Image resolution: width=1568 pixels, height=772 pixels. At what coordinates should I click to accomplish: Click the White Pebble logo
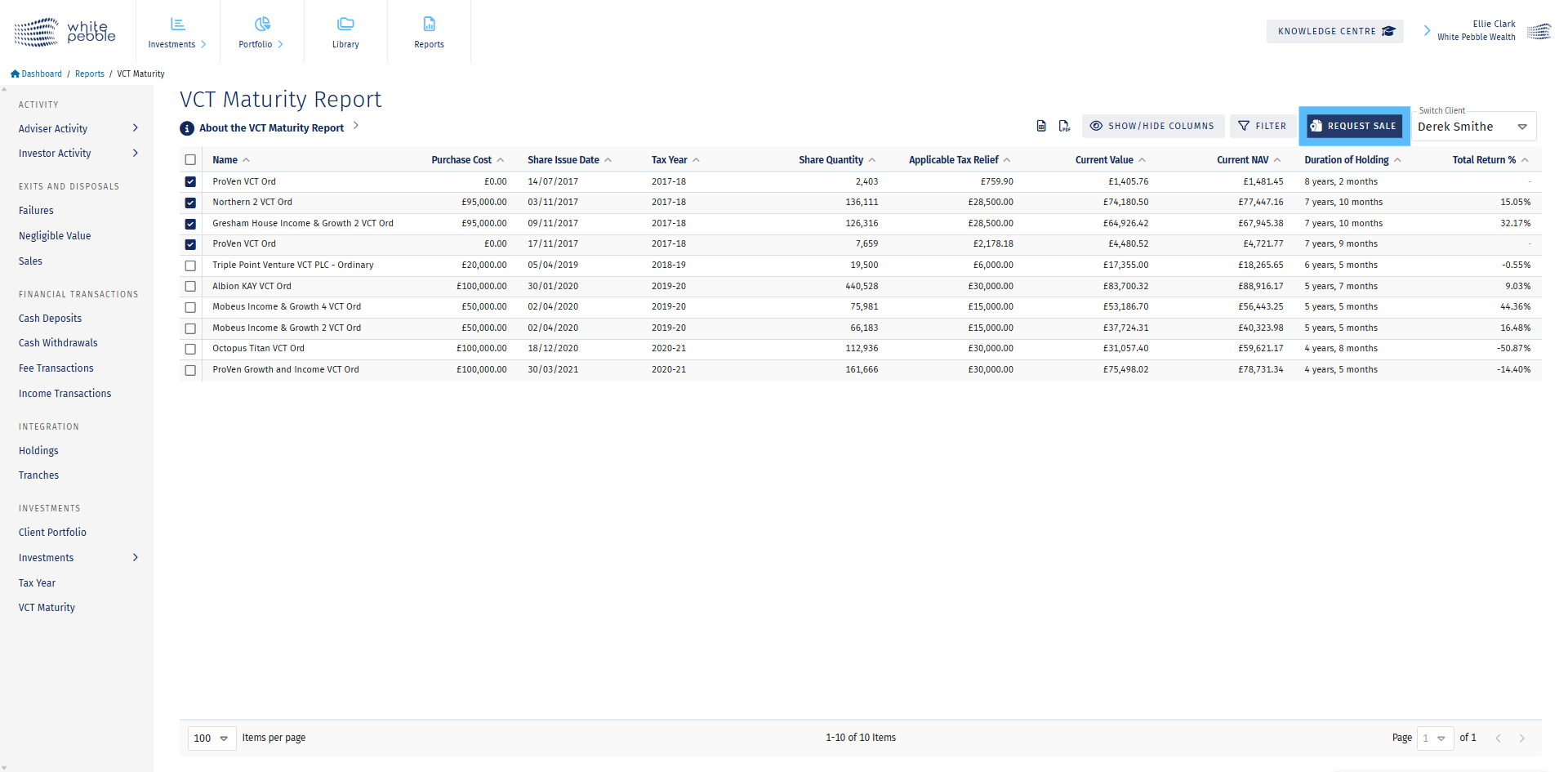[x=65, y=32]
